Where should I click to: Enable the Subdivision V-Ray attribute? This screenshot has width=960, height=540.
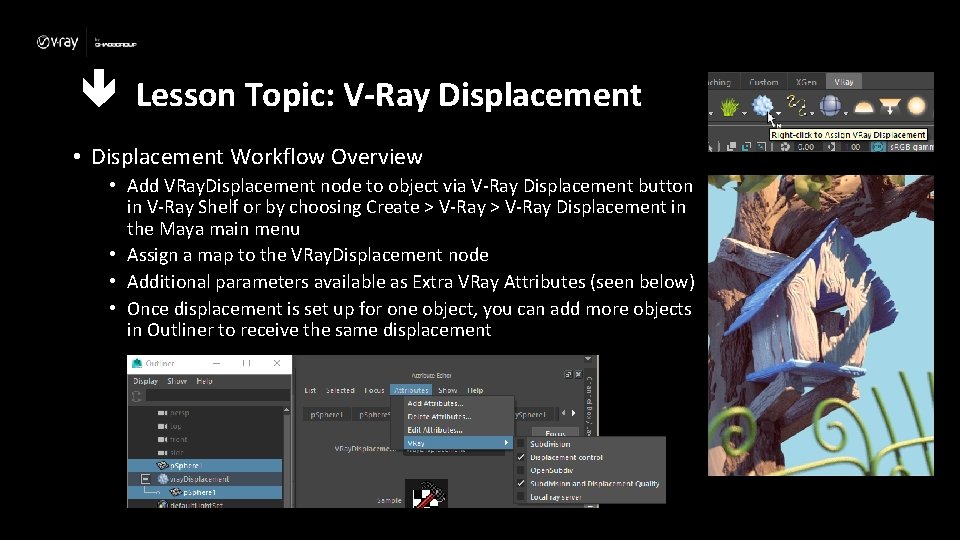[520, 444]
